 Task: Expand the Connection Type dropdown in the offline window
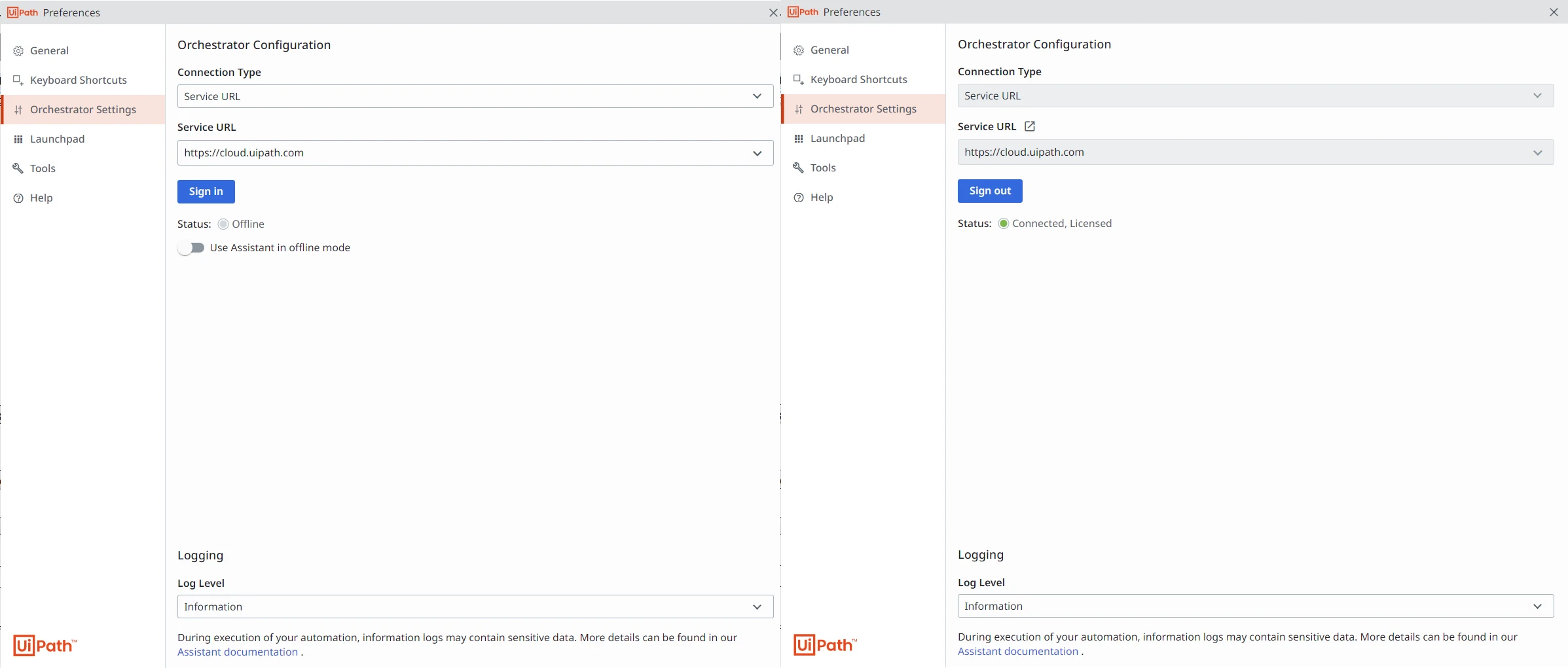[x=475, y=97]
